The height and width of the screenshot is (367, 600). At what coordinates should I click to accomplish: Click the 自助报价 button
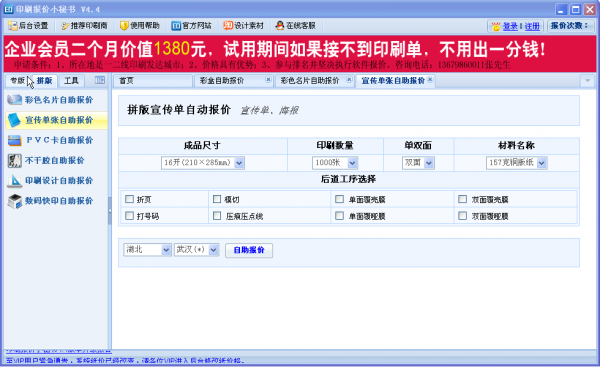[249, 250]
